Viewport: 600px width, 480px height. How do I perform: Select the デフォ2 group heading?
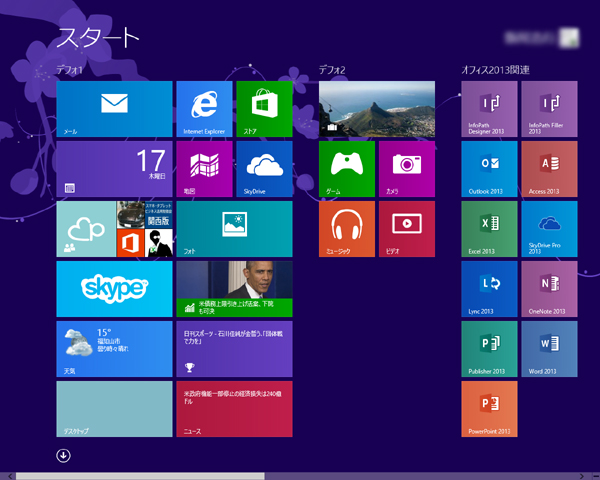click(x=332, y=70)
